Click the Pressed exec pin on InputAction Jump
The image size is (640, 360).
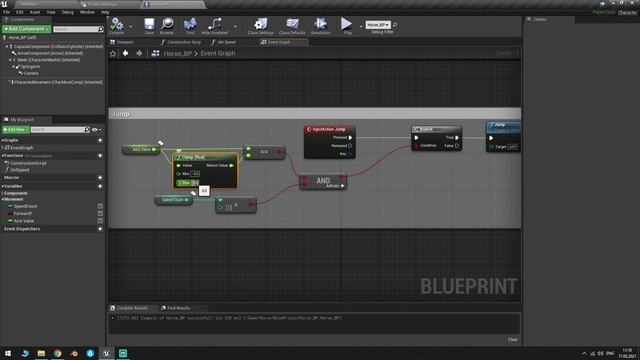350,138
